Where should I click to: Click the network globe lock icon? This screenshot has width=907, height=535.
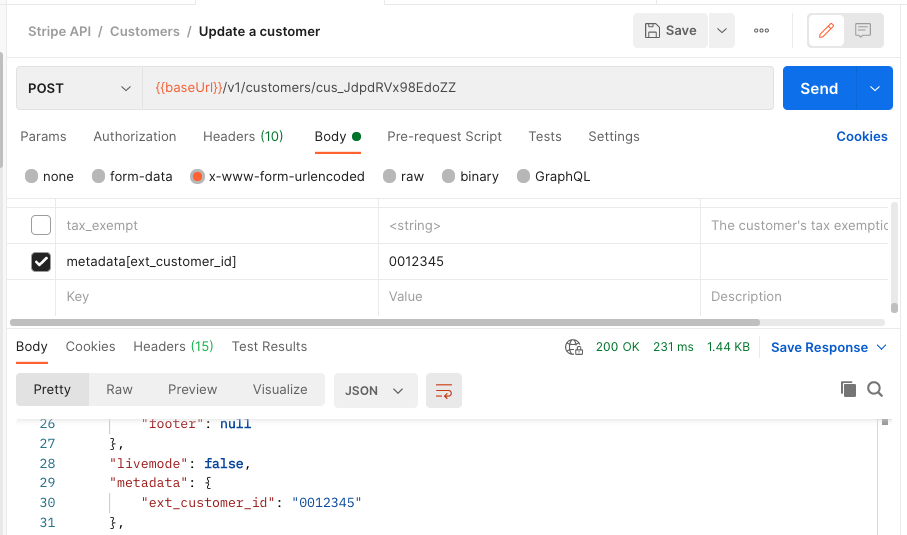click(574, 347)
